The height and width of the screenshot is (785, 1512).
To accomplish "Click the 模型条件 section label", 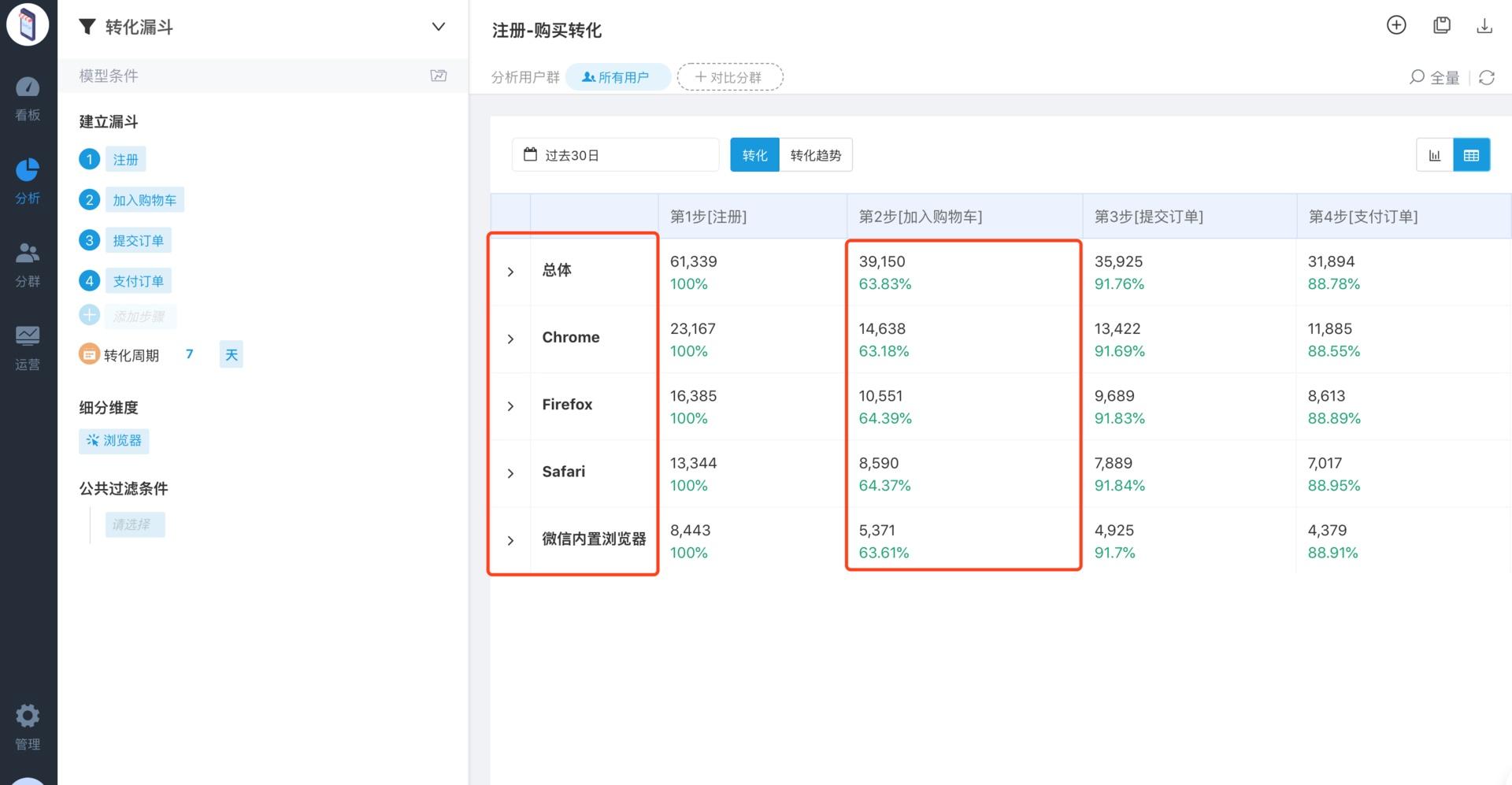I will pos(109,76).
